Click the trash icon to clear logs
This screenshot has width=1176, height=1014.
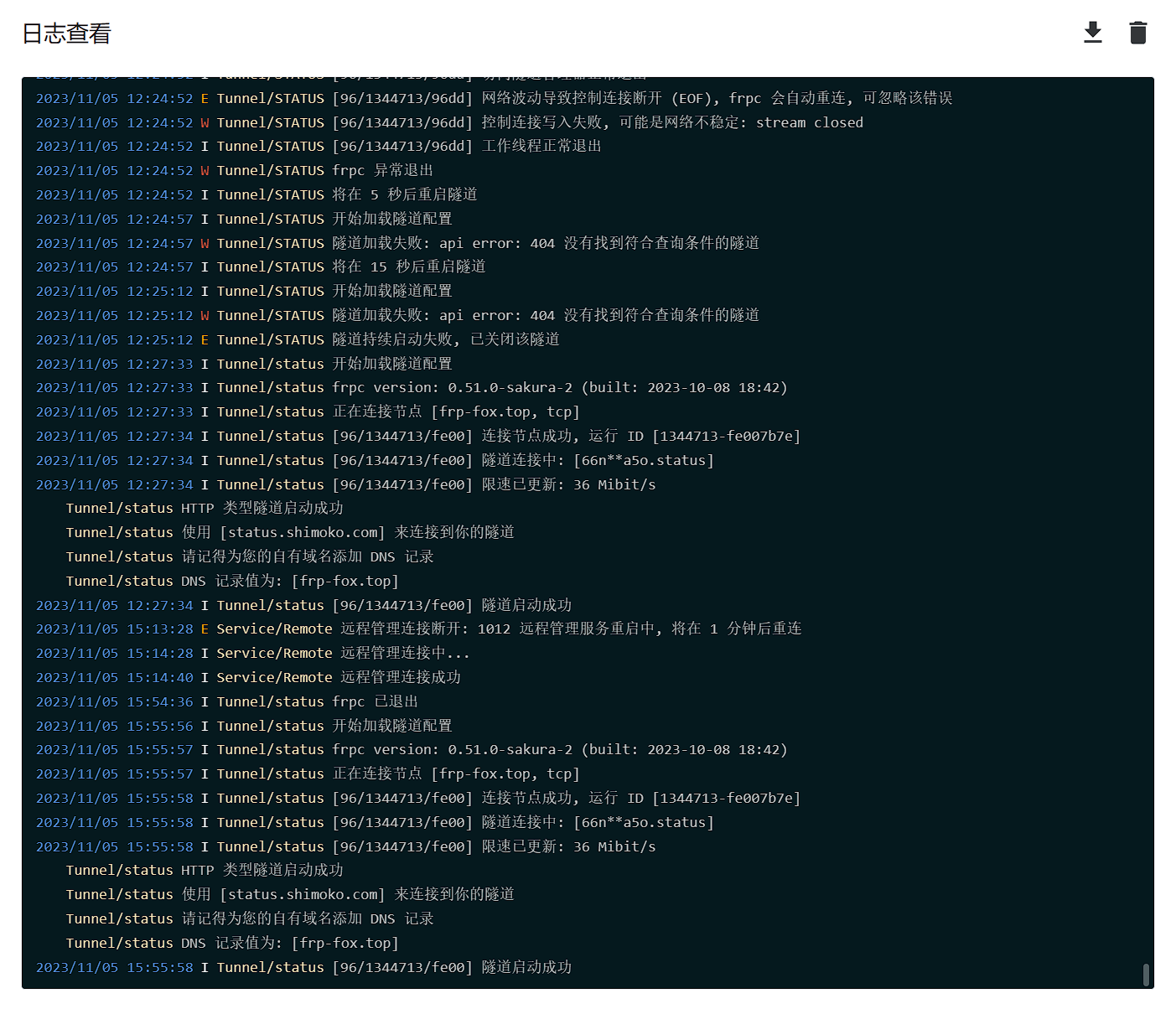pos(1137,32)
